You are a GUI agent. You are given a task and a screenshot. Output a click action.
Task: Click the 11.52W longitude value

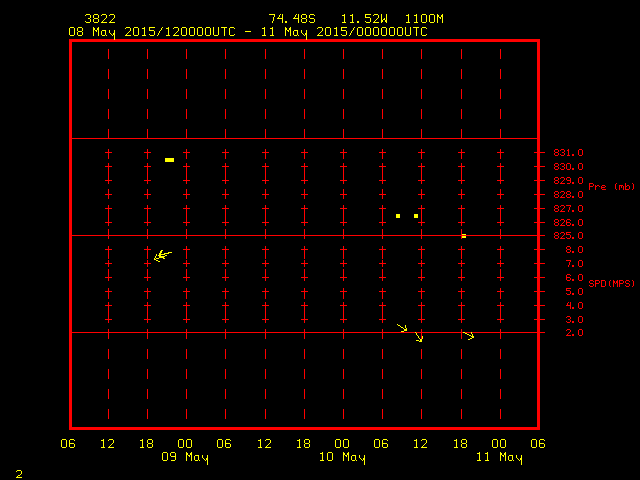[x=362, y=19]
